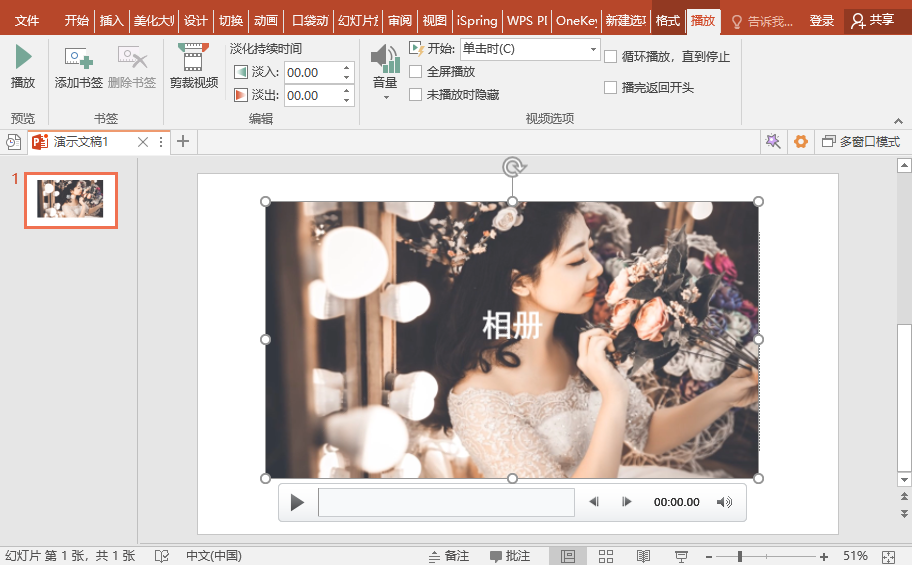
Task: Click the vertical scrollbar down arrow
Action: coord(904,480)
